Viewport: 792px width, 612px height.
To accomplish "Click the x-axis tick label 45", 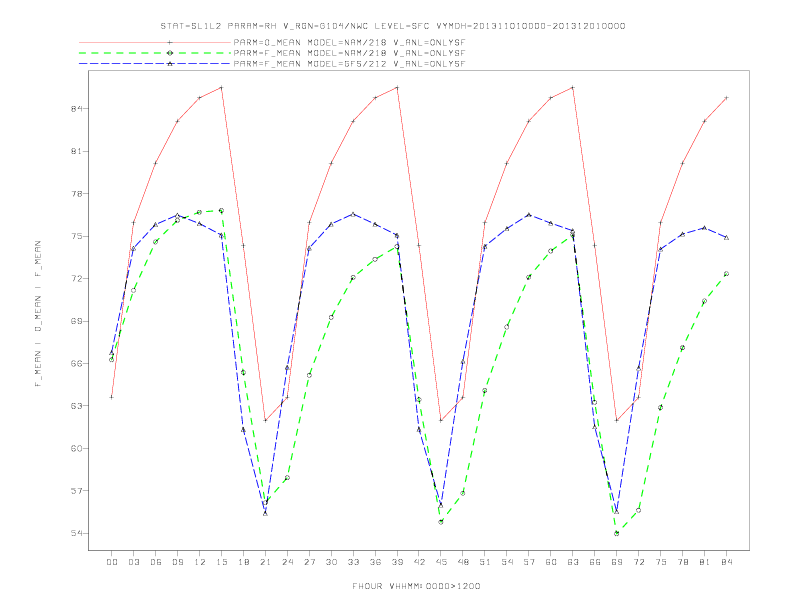I will pos(441,562).
